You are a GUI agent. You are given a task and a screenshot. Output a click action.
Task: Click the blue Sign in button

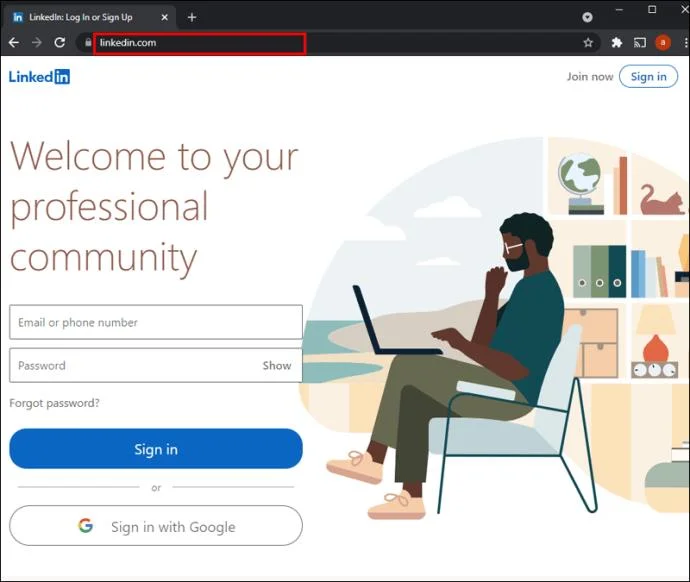[x=156, y=449]
